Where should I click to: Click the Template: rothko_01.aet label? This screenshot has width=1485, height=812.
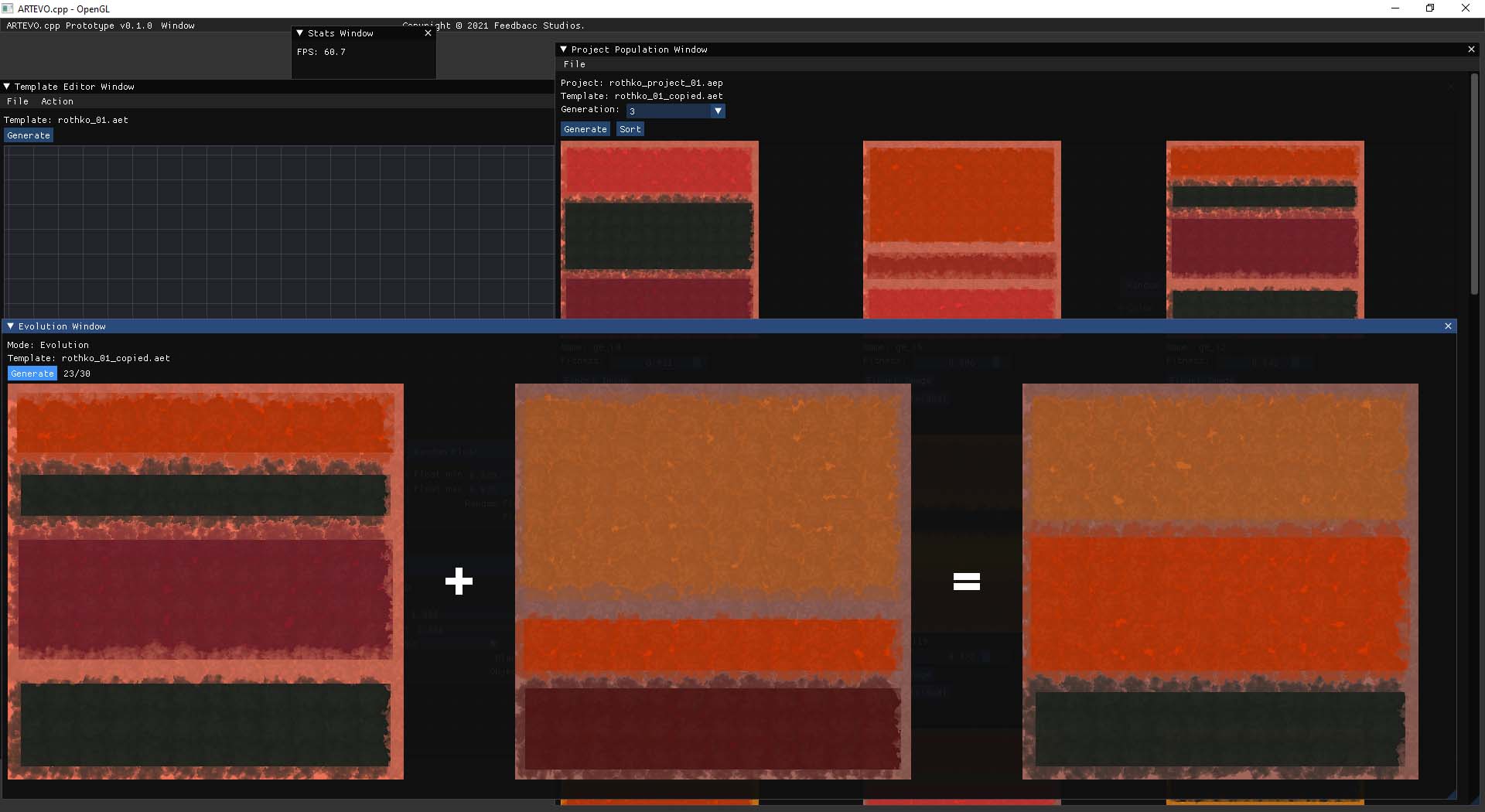pos(67,120)
